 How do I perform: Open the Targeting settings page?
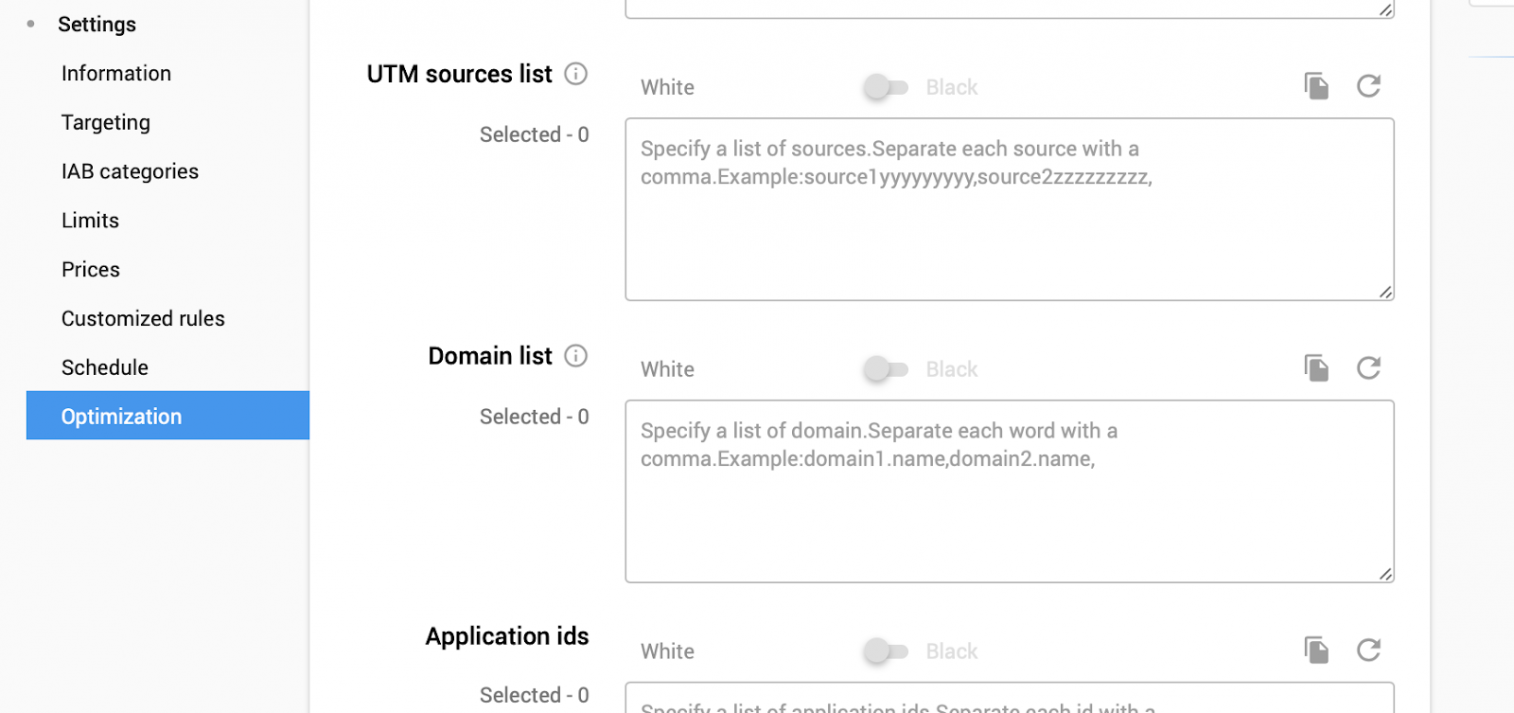tap(106, 122)
